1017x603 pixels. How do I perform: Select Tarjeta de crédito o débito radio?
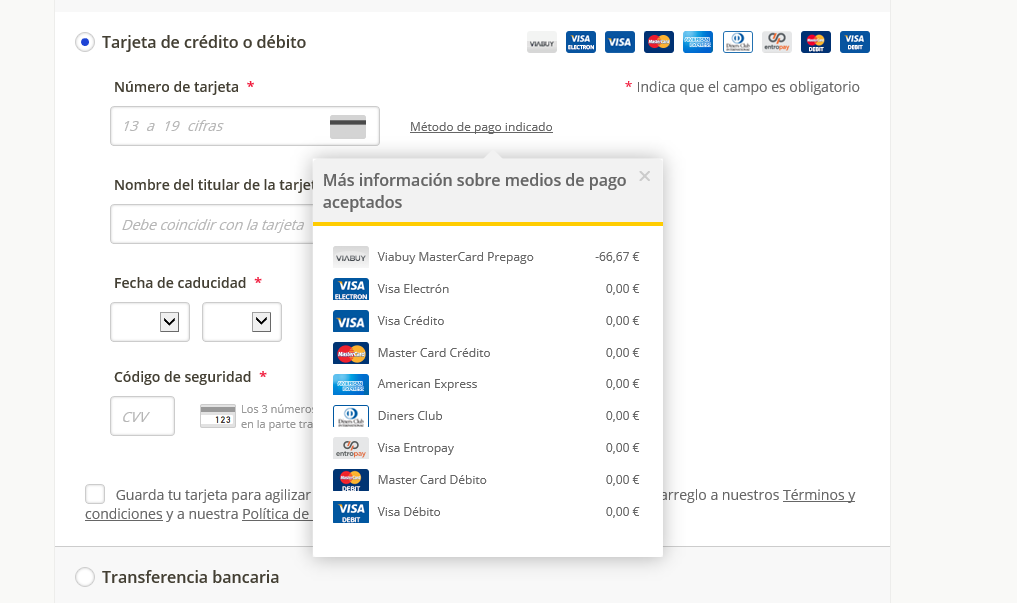(85, 42)
